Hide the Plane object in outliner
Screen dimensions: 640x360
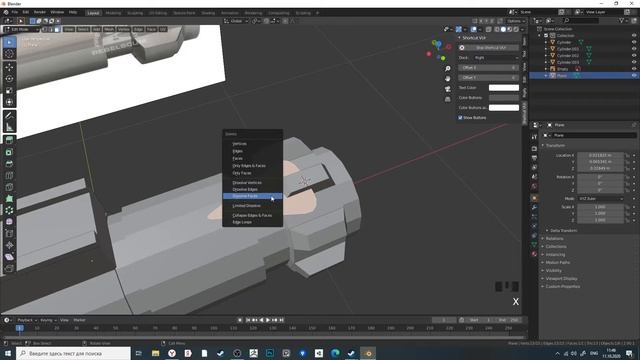point(634,76)
